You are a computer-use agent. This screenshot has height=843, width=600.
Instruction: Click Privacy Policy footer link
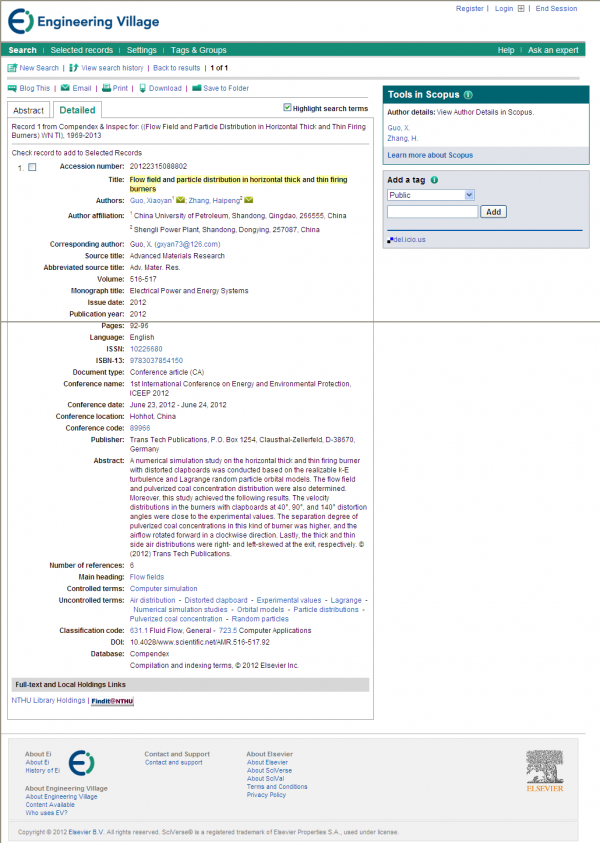point(266,795)
